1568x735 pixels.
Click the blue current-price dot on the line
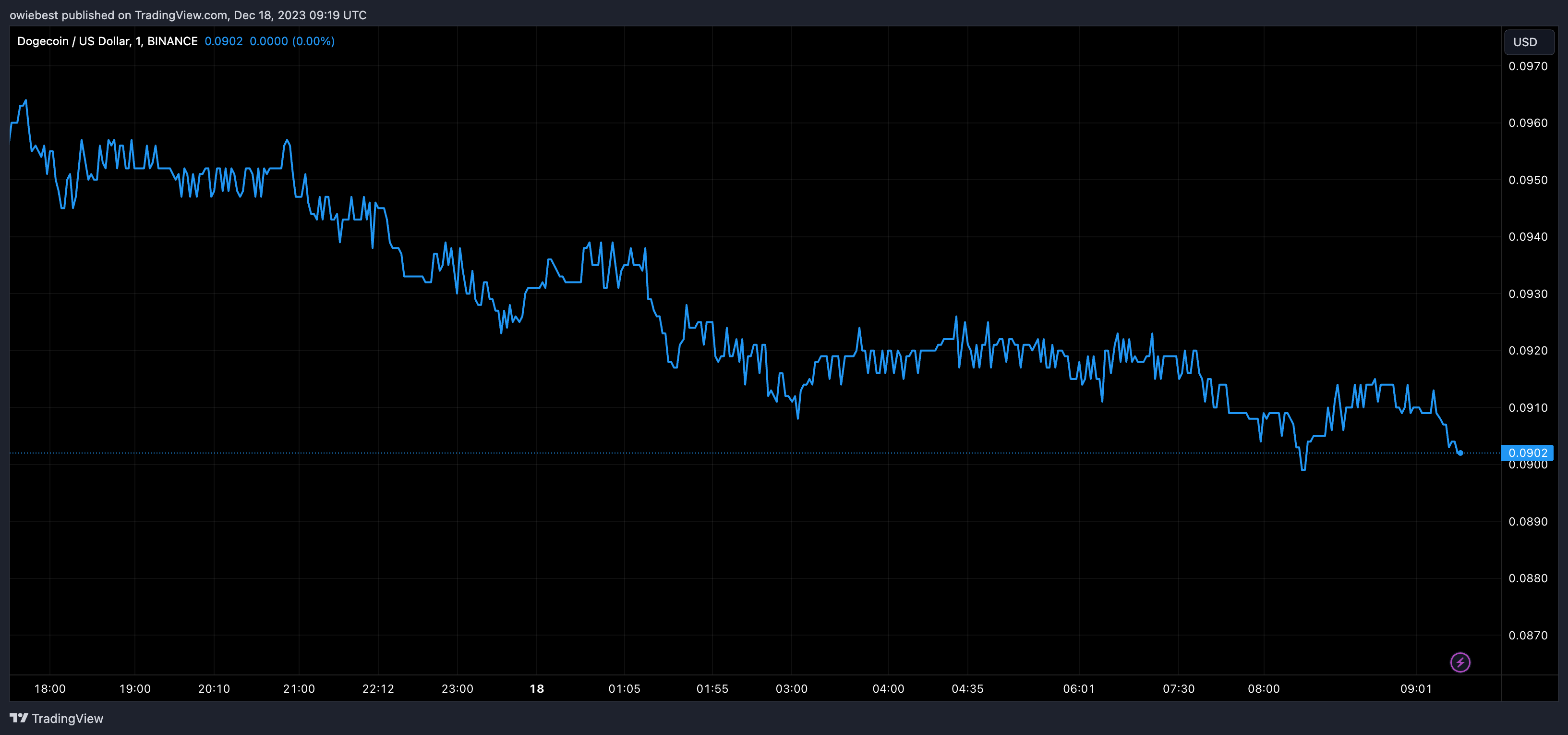(1459, 453)
